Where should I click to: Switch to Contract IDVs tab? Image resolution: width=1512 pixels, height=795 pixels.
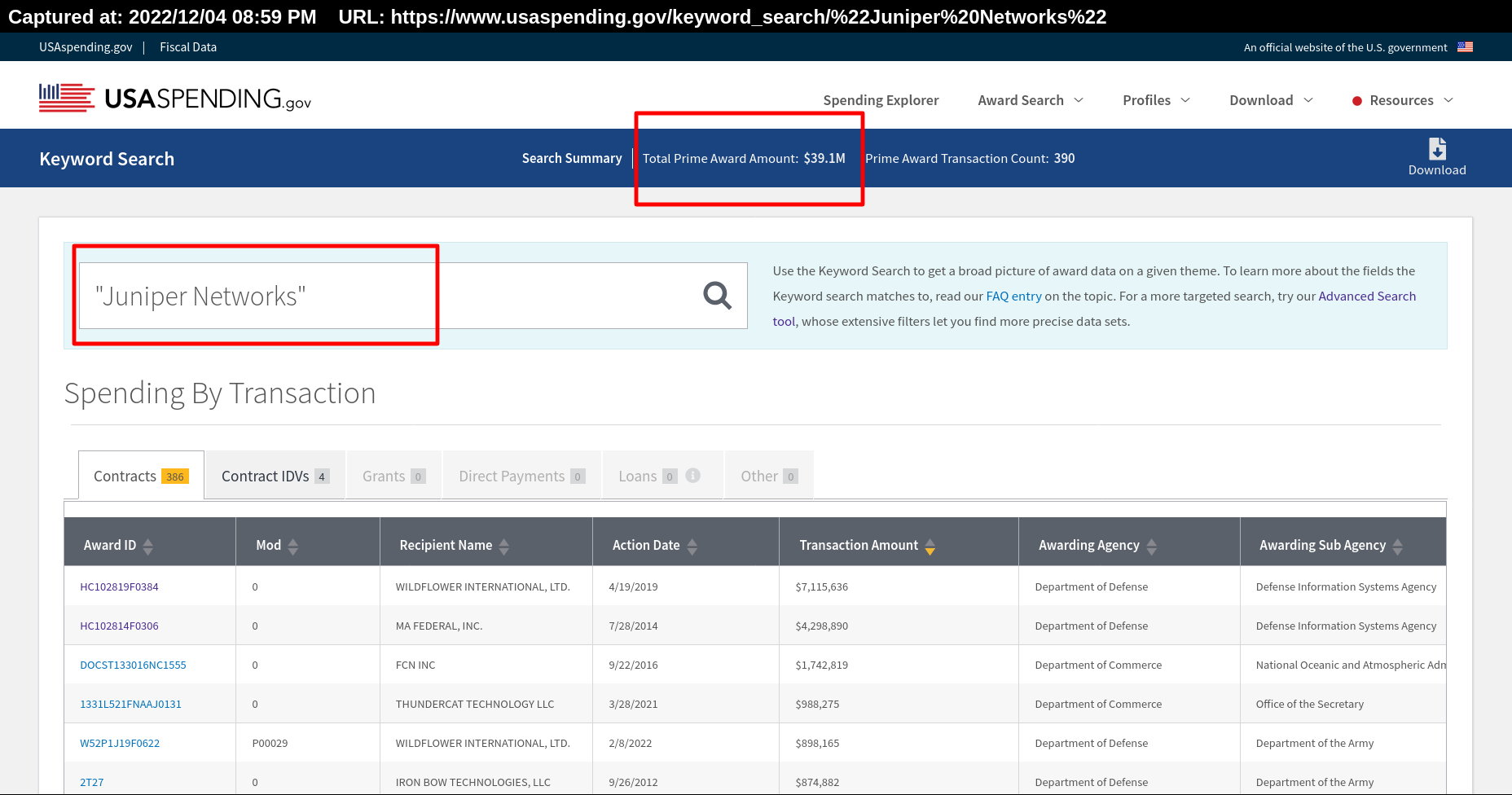[x=275, y=476]
